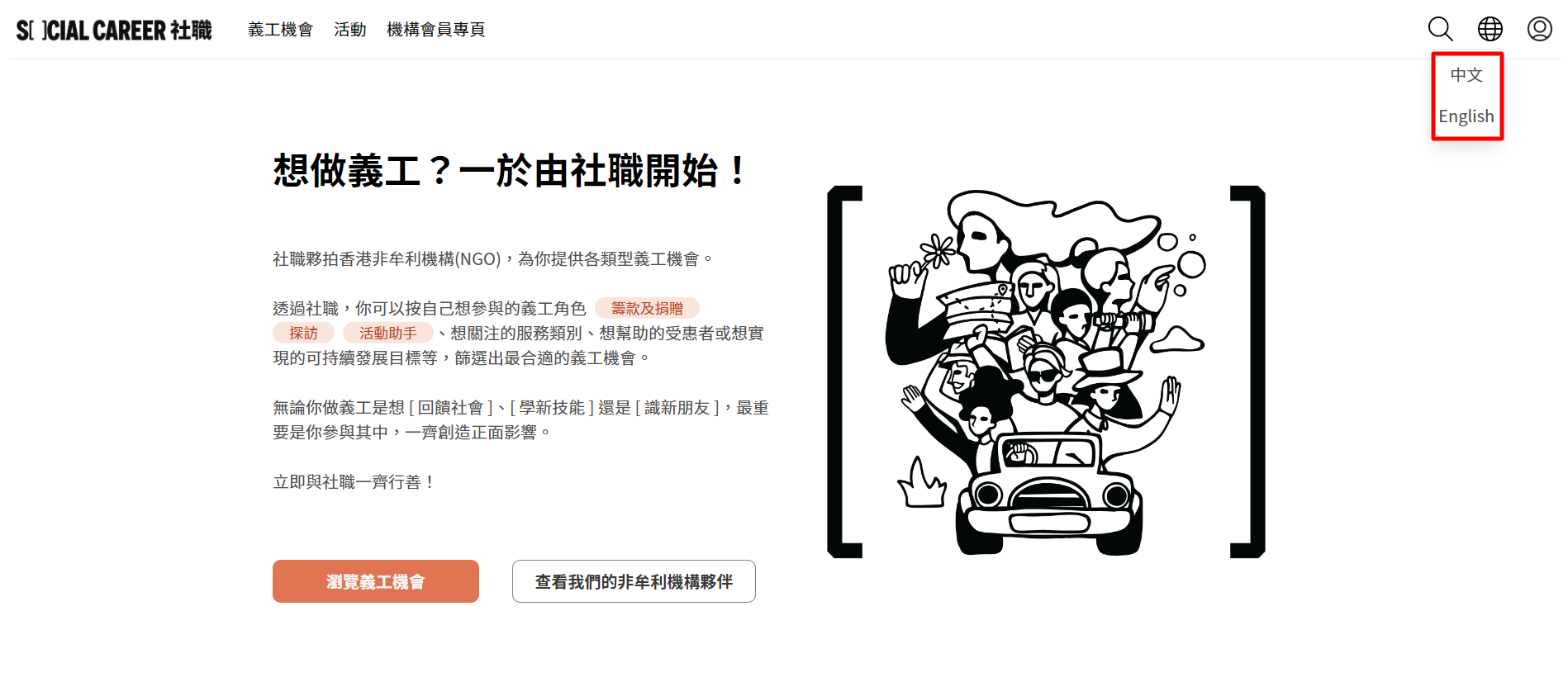Open the search magnifier icon

tap(1440, 29)
